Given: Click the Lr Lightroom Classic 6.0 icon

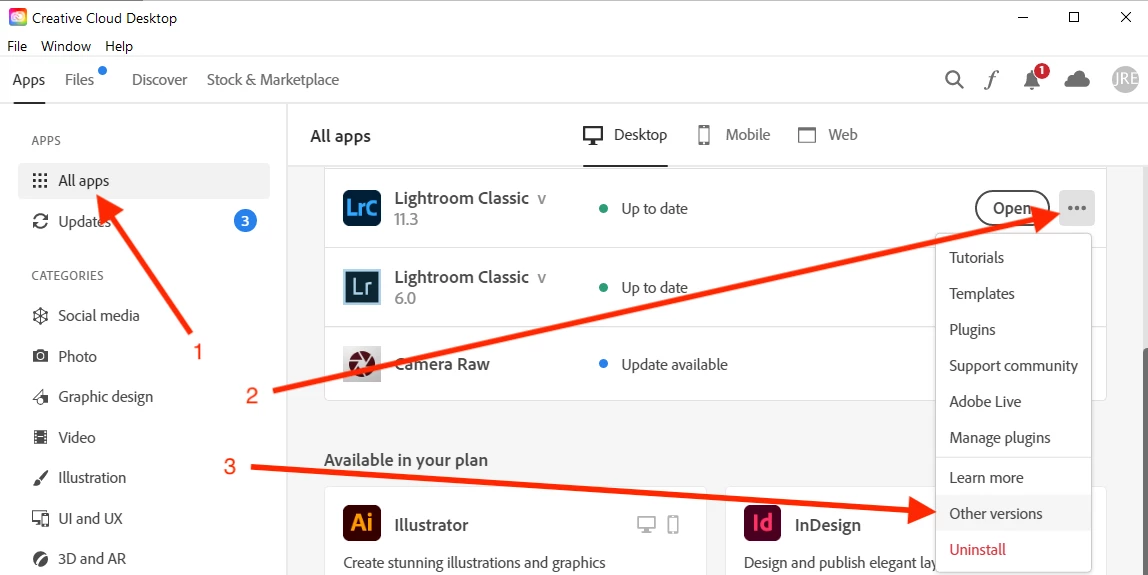Looking at the screenshot, I should [362, 287].
